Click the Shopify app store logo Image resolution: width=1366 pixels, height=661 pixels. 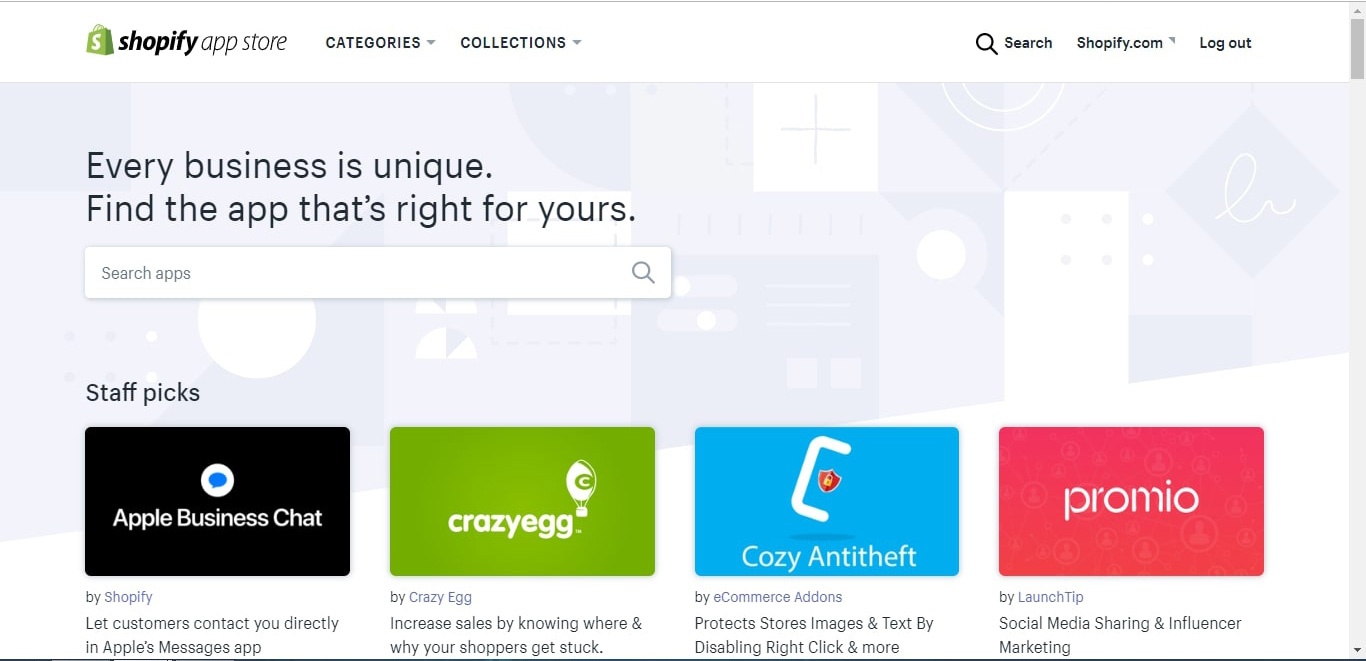click(187, 42)
